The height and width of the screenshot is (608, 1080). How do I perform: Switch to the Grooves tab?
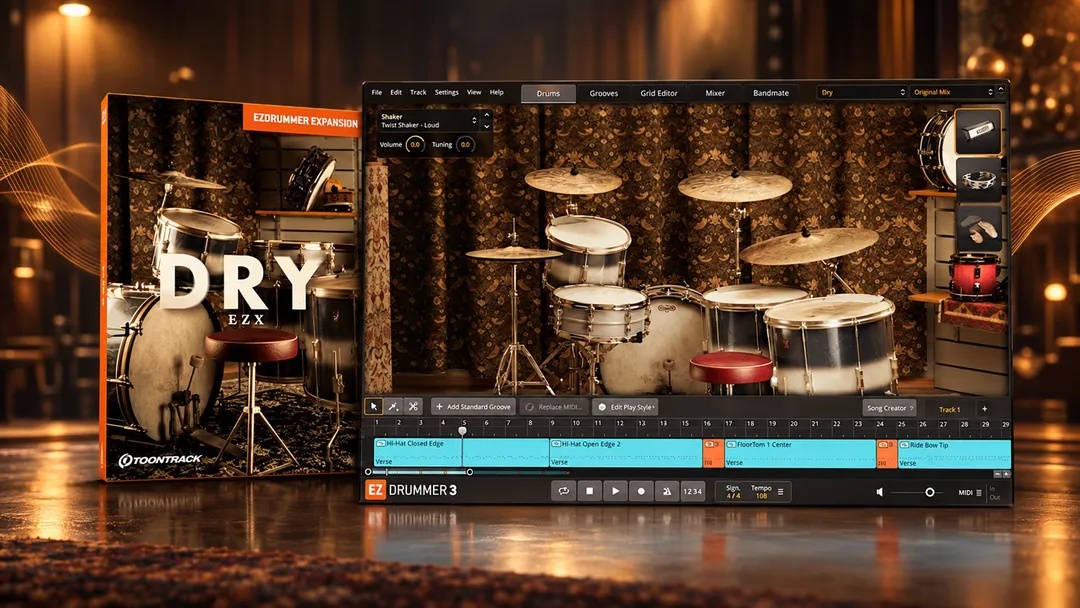(603, 93)
